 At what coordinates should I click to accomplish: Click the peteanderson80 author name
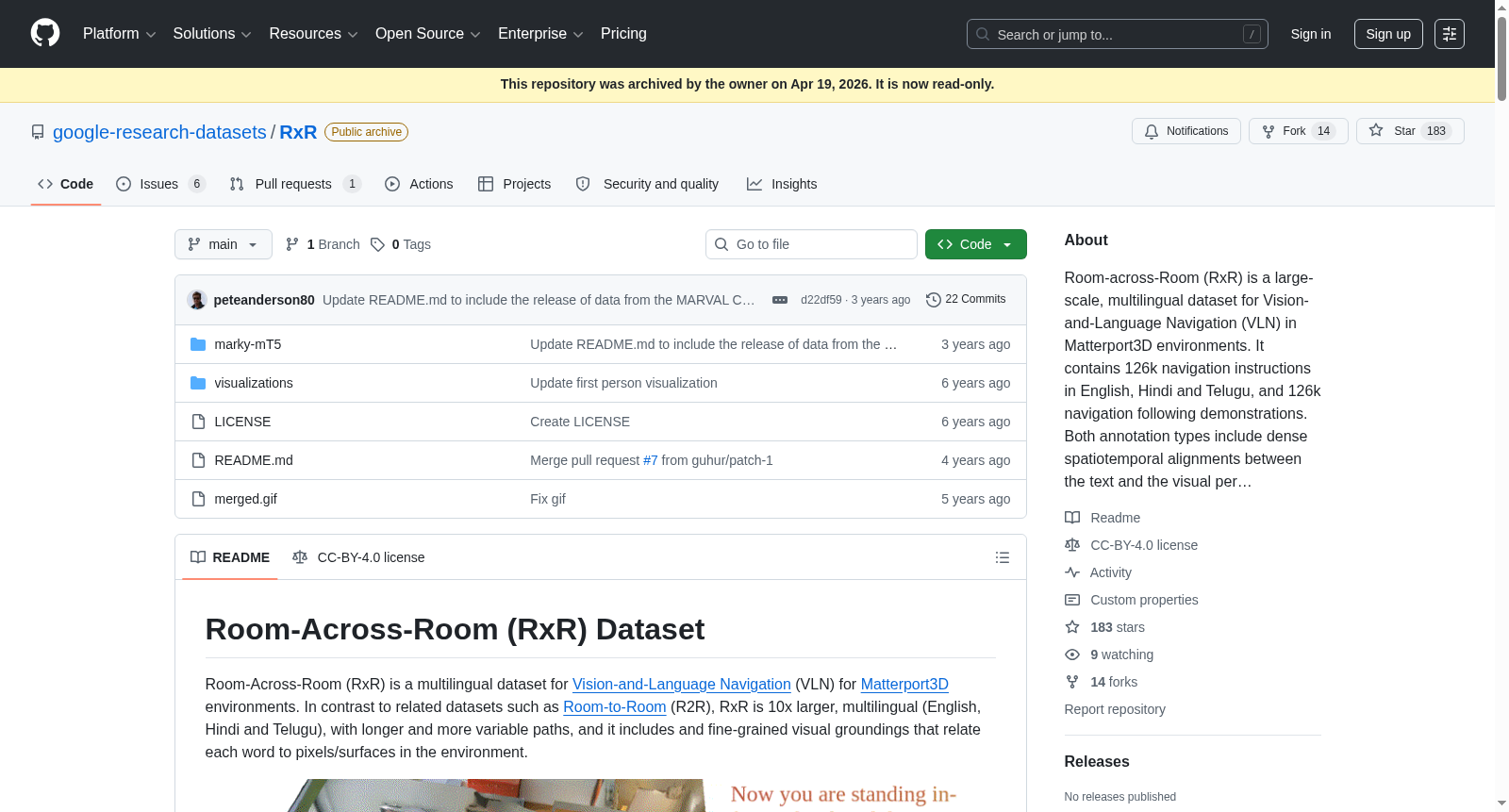tap(264, 300)
